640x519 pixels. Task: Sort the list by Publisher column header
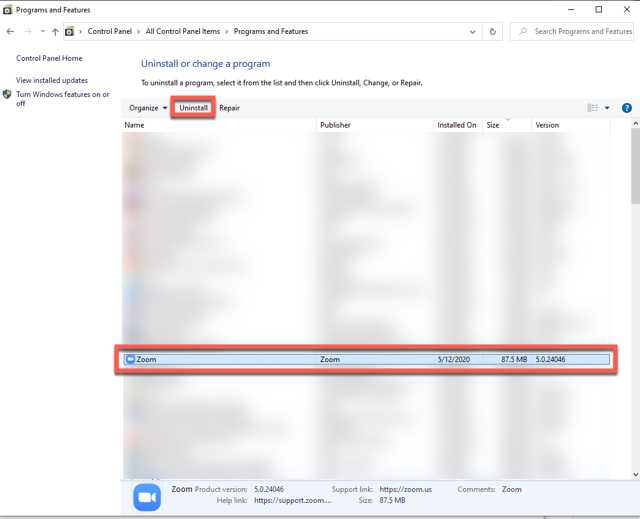(x=335, y=125)
